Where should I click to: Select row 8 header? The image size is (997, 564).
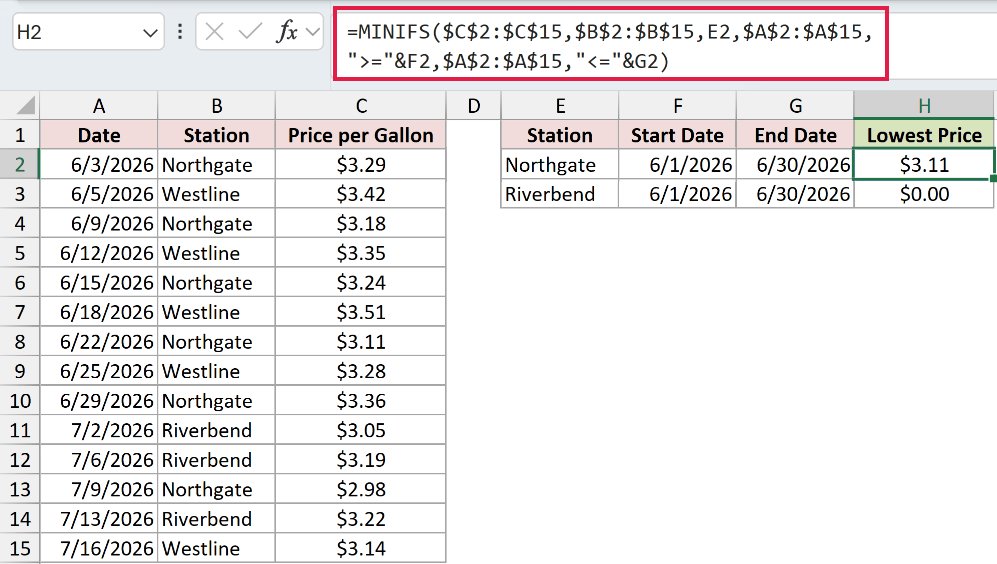[20, 341]
